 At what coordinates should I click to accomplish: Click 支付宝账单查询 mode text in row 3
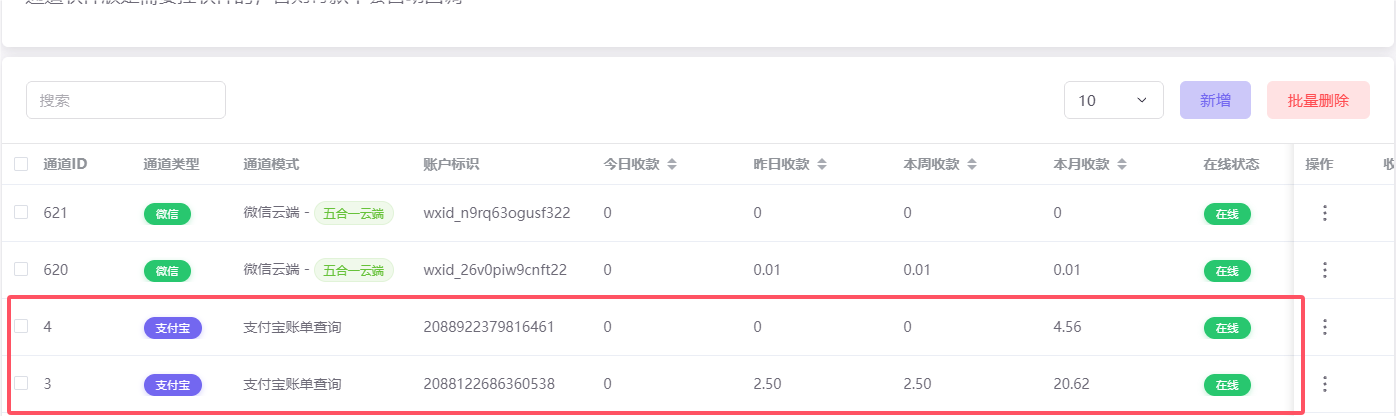click(x=293, y=384)
